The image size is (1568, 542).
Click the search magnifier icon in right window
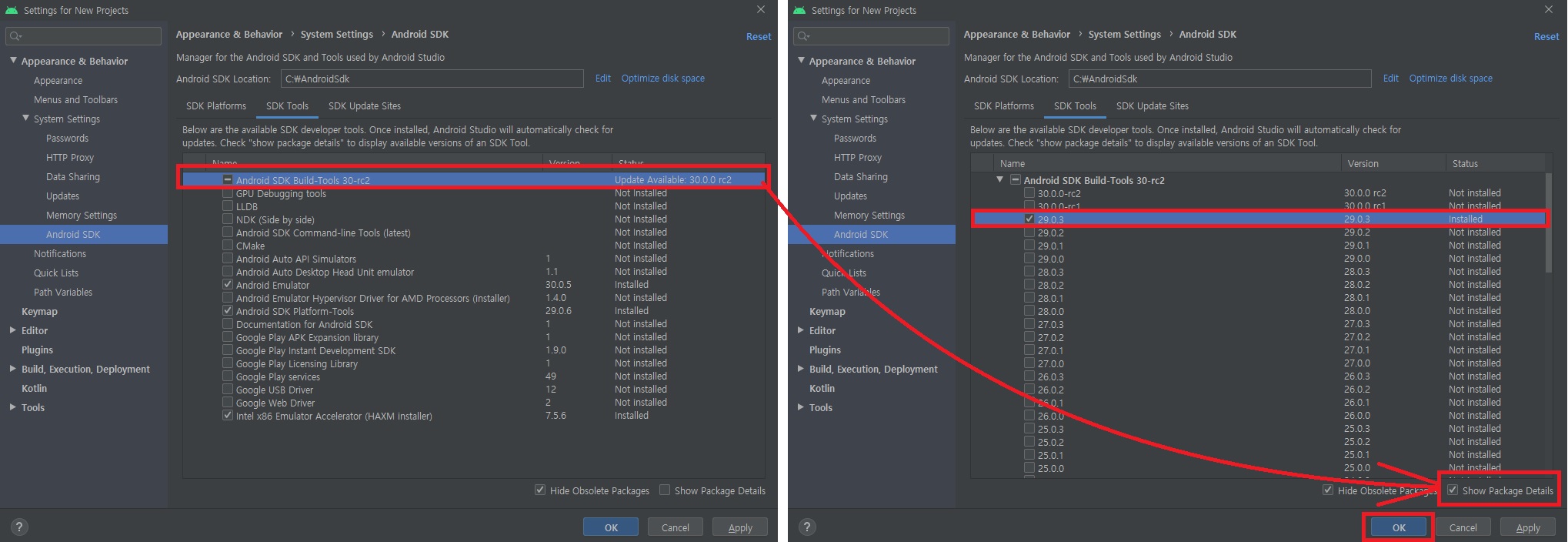coord(802,36)
